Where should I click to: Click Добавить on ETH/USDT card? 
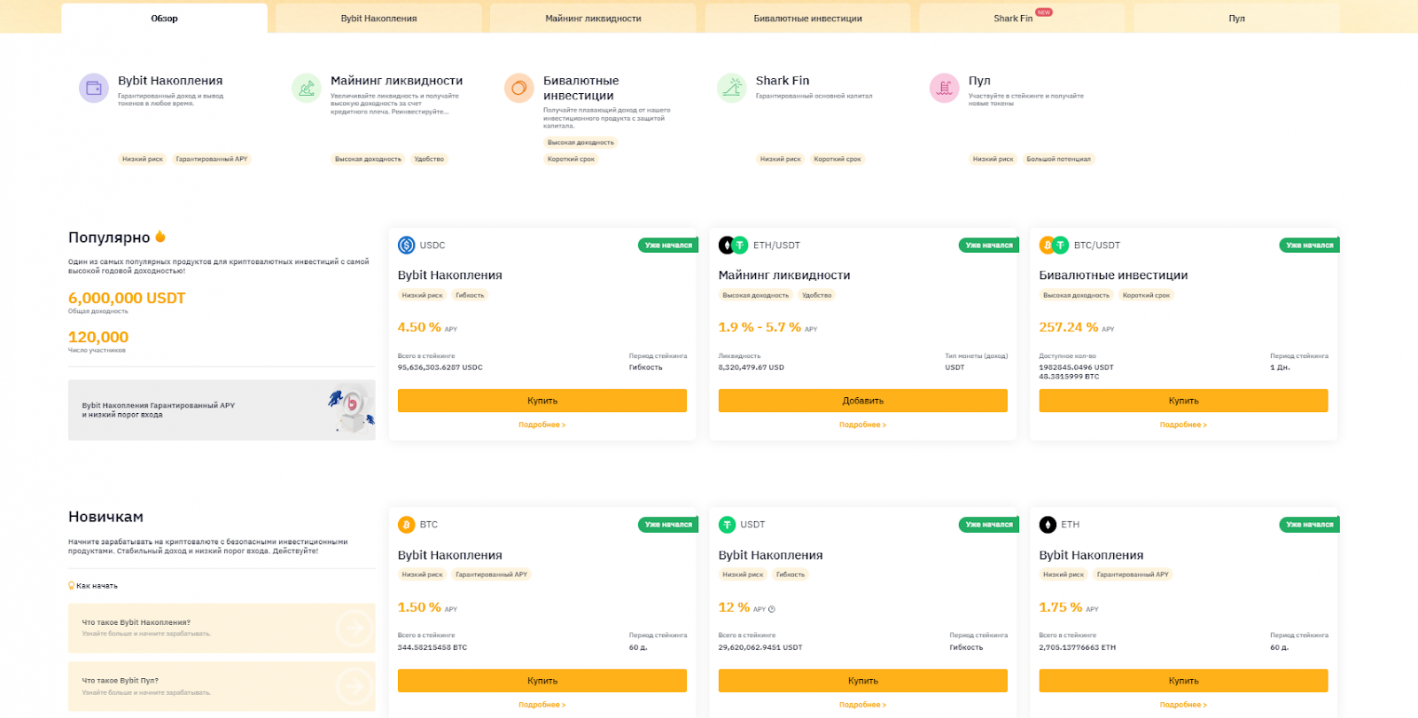(x=863, y=400)
